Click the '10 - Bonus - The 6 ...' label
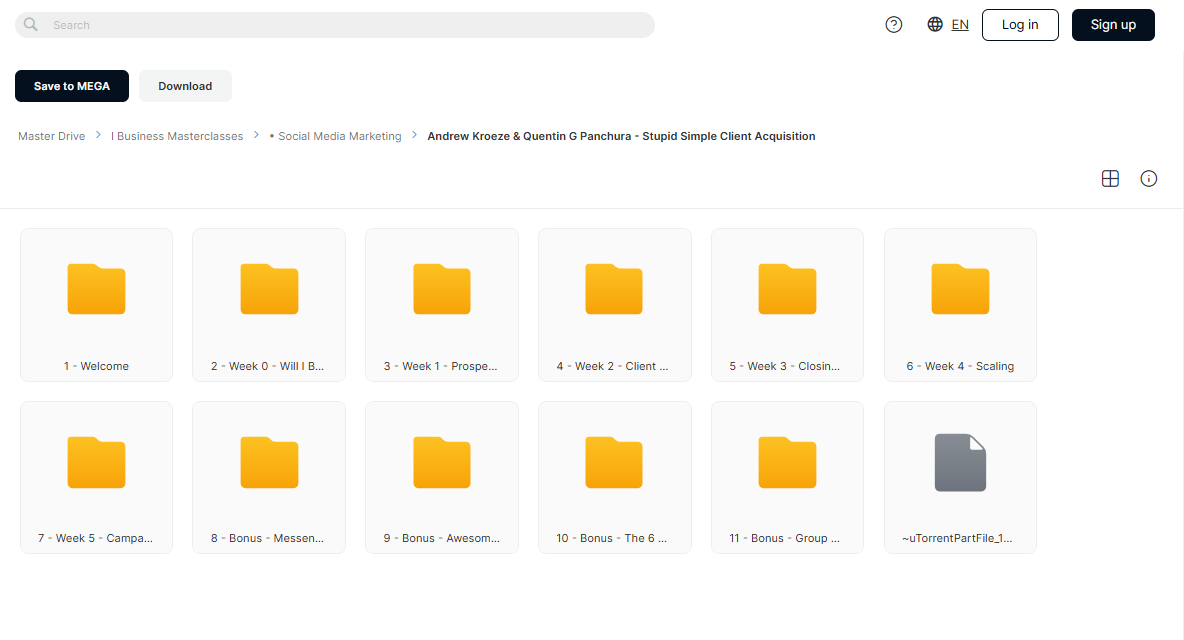The width and height of the screenshot is (1184, 640). 612,538
